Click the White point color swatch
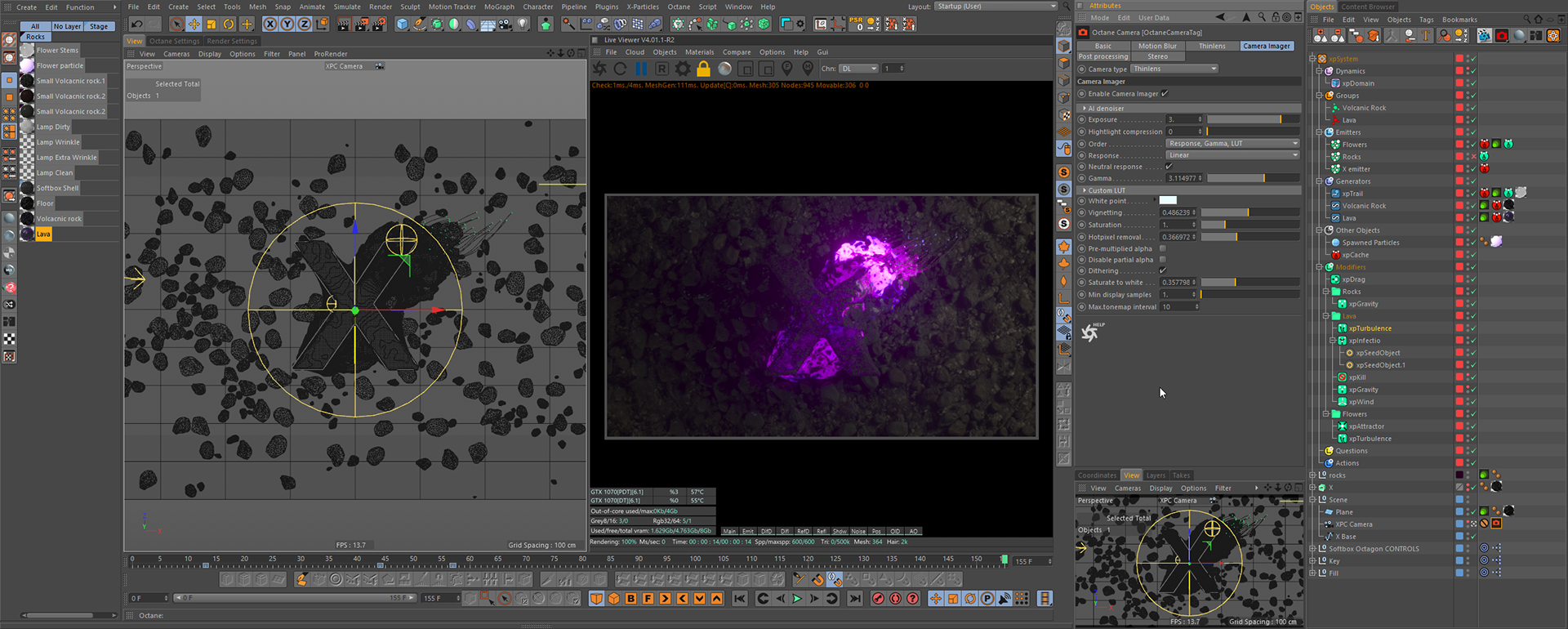This screenshot has height=629, width=1568. [x=1168, y=200]
